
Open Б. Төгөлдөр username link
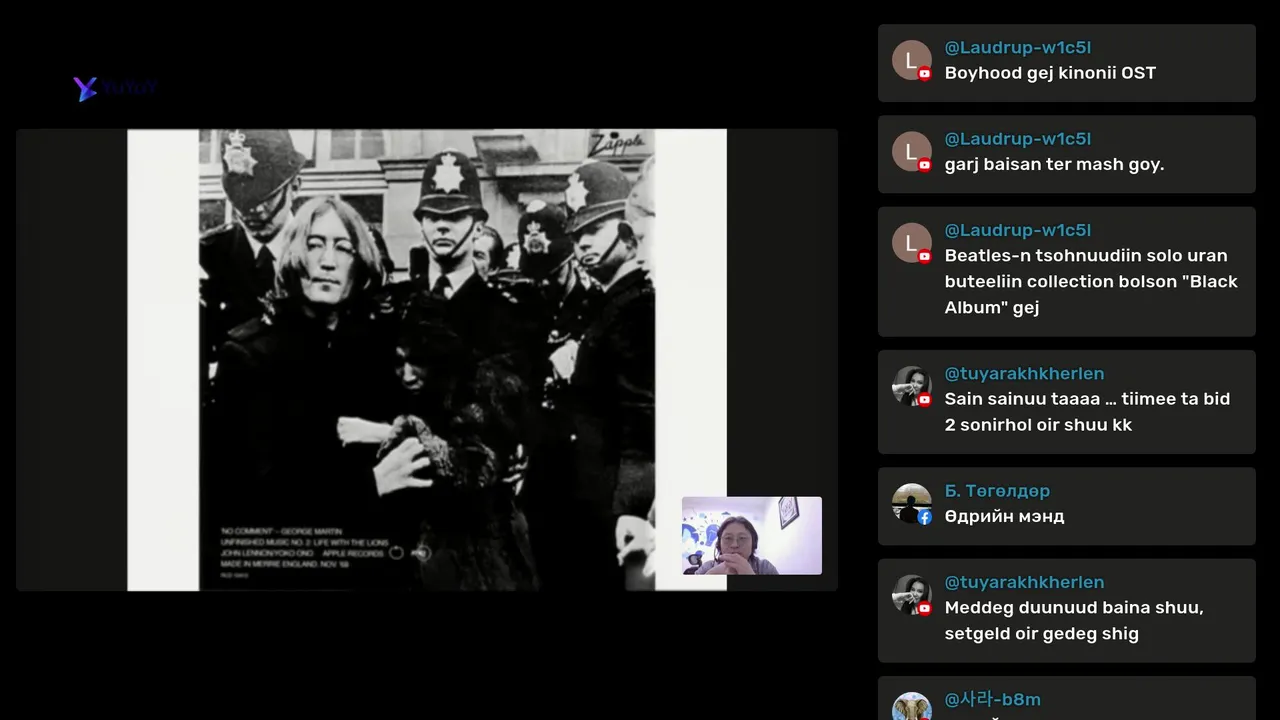click(x=997, y=491)
